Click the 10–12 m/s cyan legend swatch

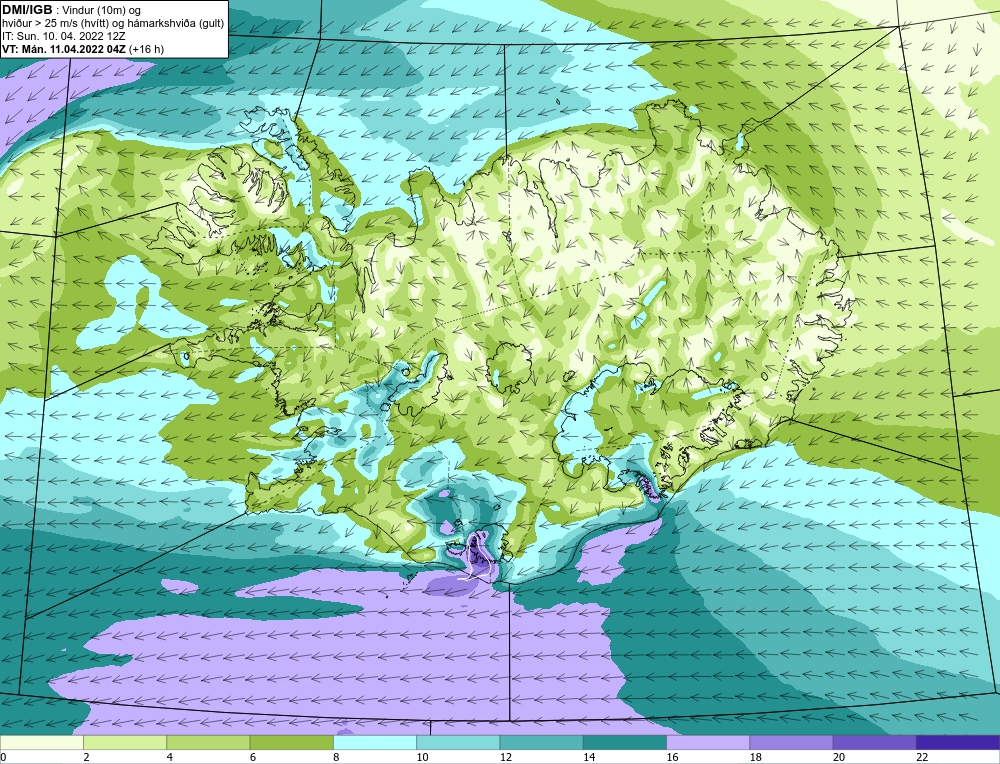(x=458, y=742)
